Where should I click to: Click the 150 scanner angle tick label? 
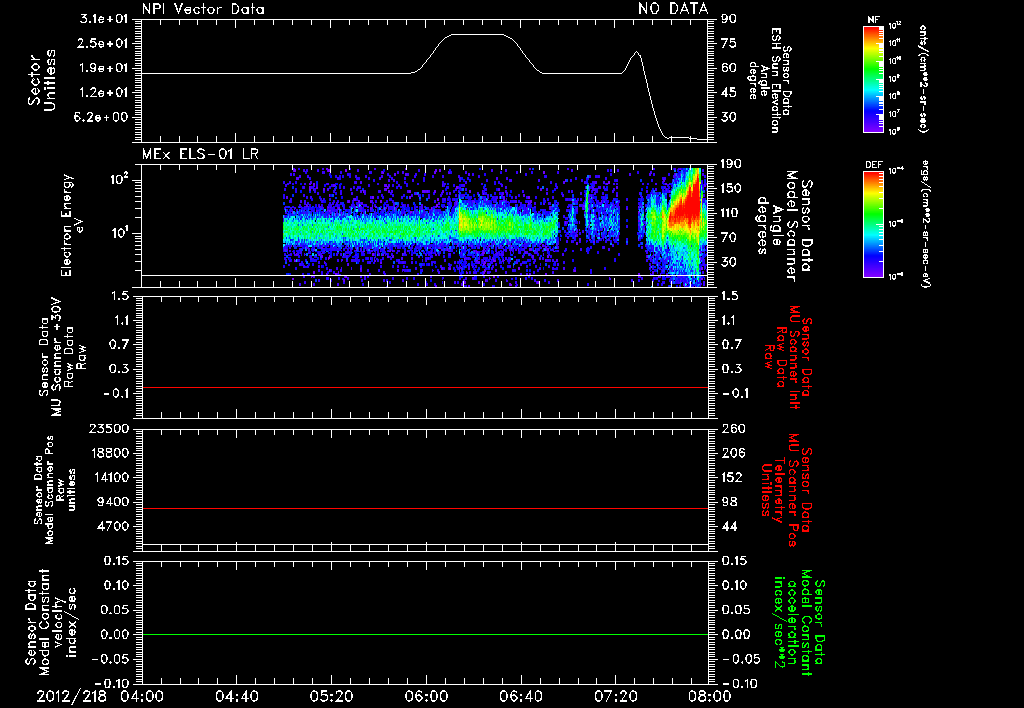pos(731,188)
